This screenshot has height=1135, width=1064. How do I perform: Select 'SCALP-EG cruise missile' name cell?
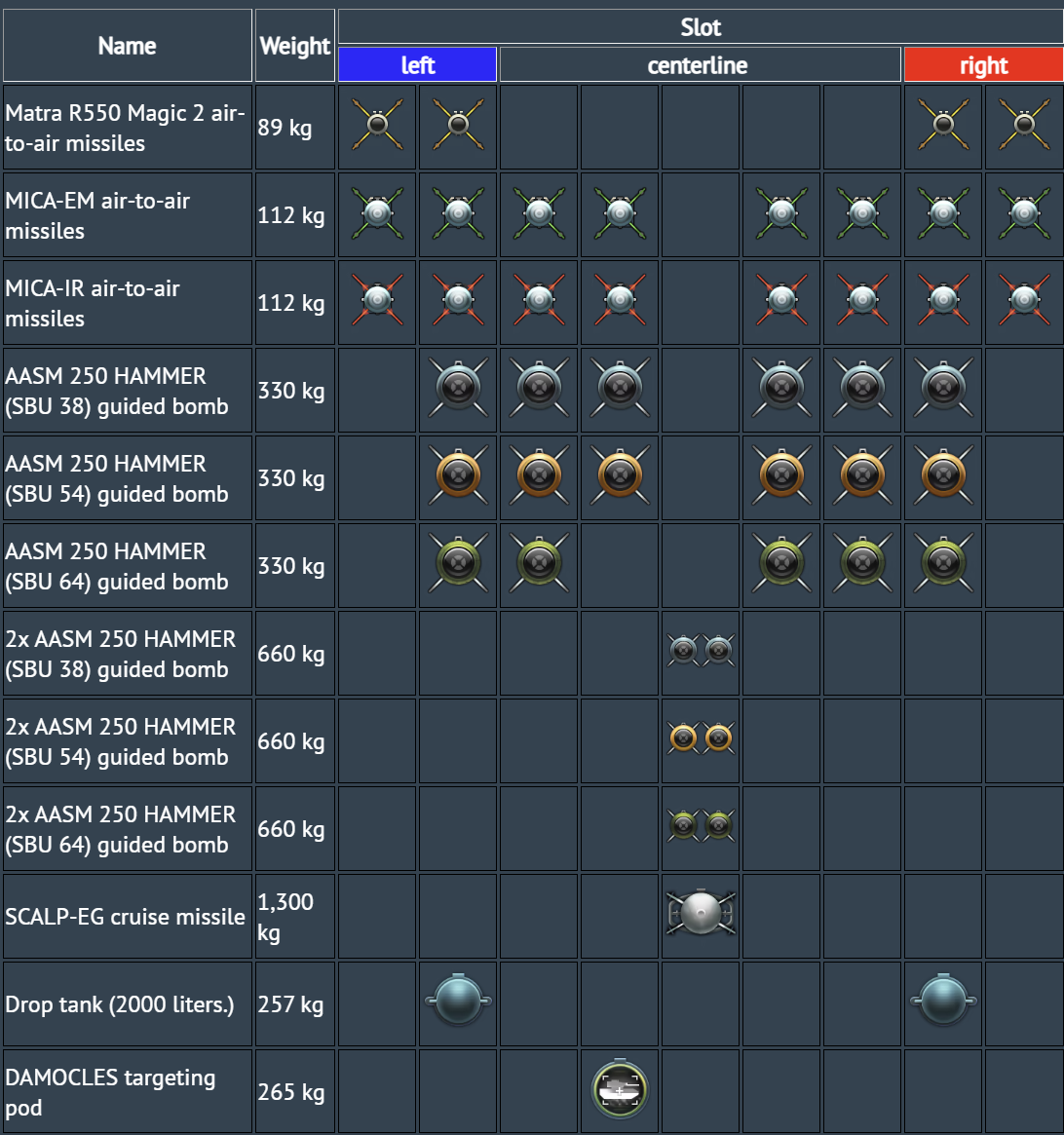pyautogui.click(x=128, y=916)
